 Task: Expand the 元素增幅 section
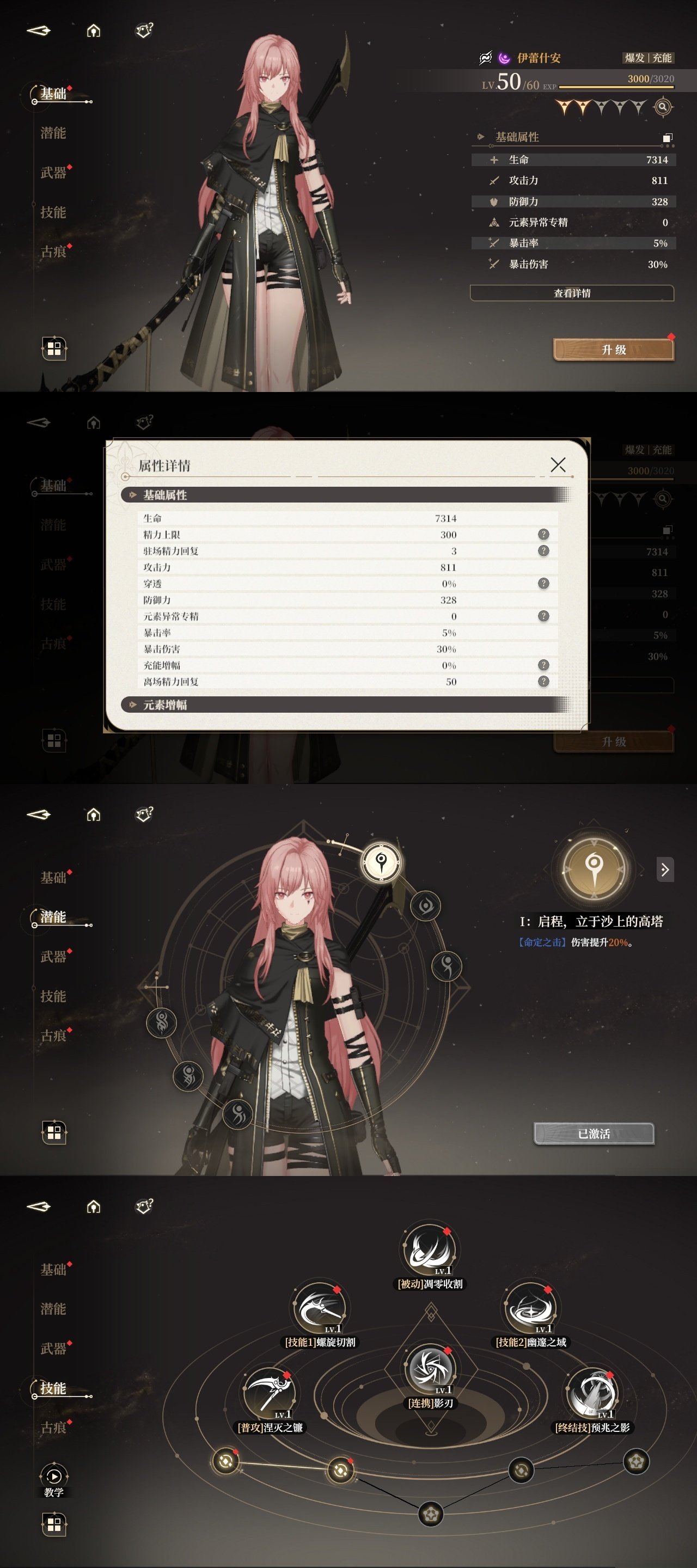[x=346, y=705]
